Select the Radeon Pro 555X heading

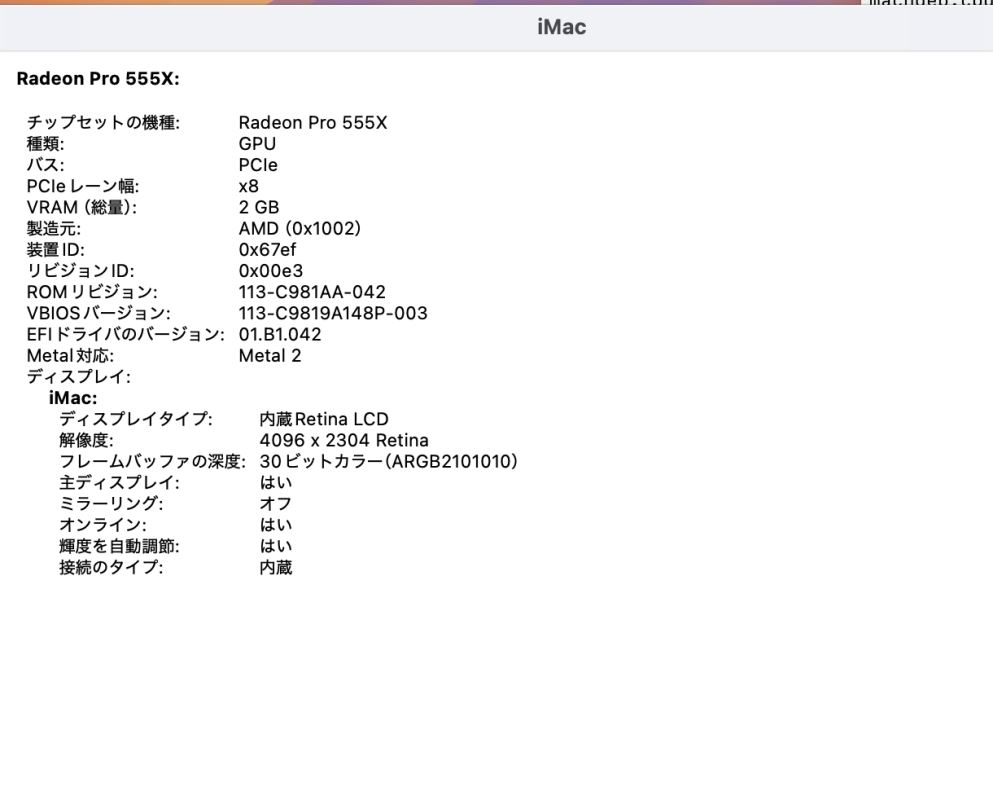98,79
